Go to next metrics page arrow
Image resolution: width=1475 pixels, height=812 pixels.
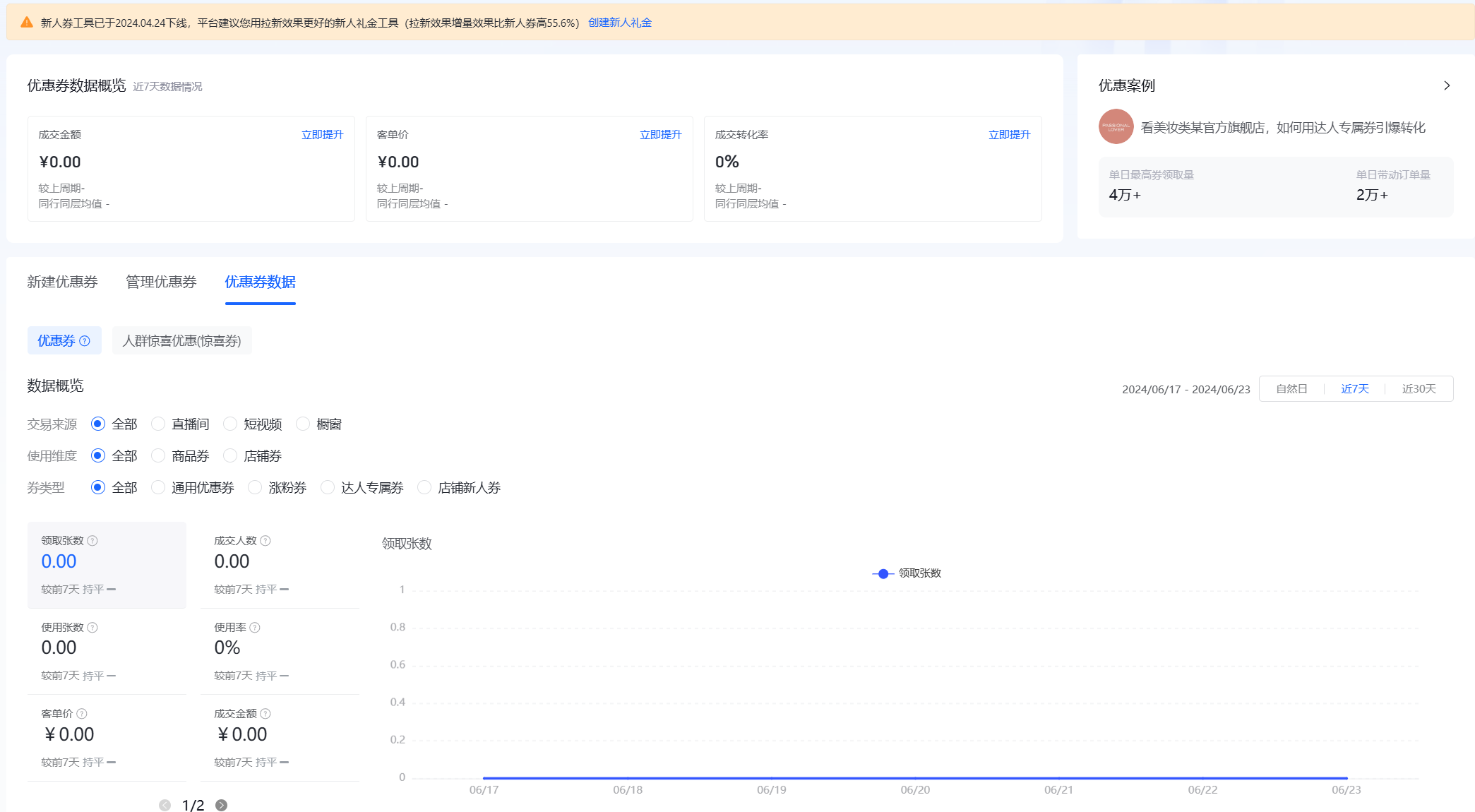(x=221, y=805)
